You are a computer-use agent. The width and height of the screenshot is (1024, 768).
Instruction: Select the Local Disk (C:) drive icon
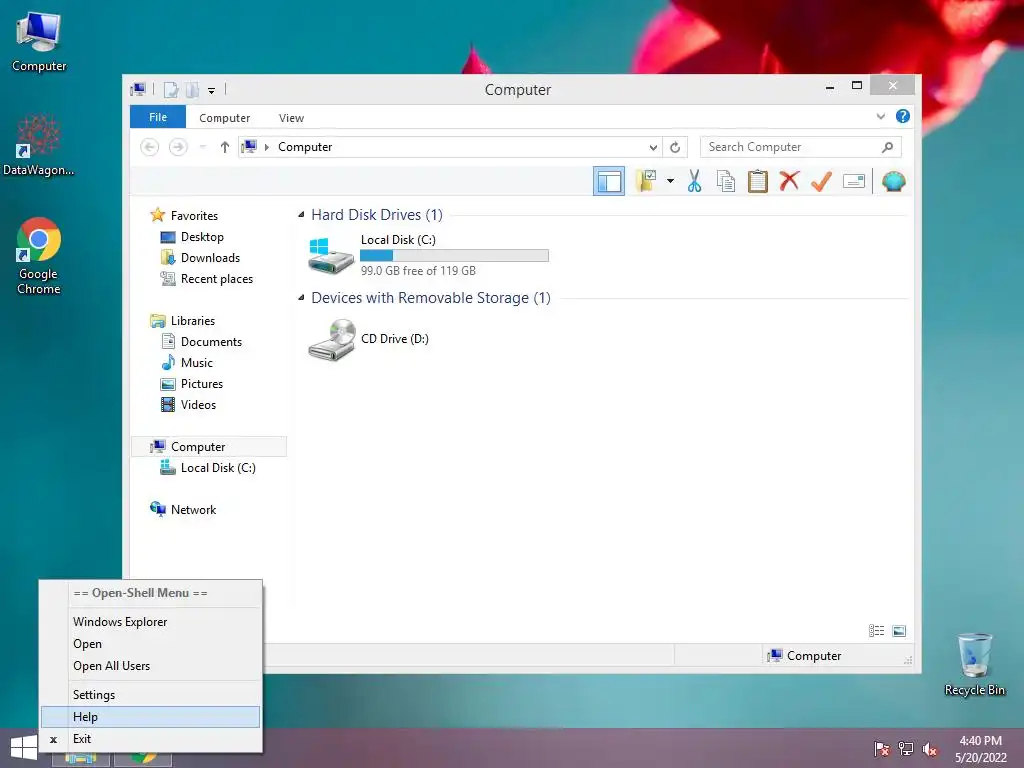point(331,255)
